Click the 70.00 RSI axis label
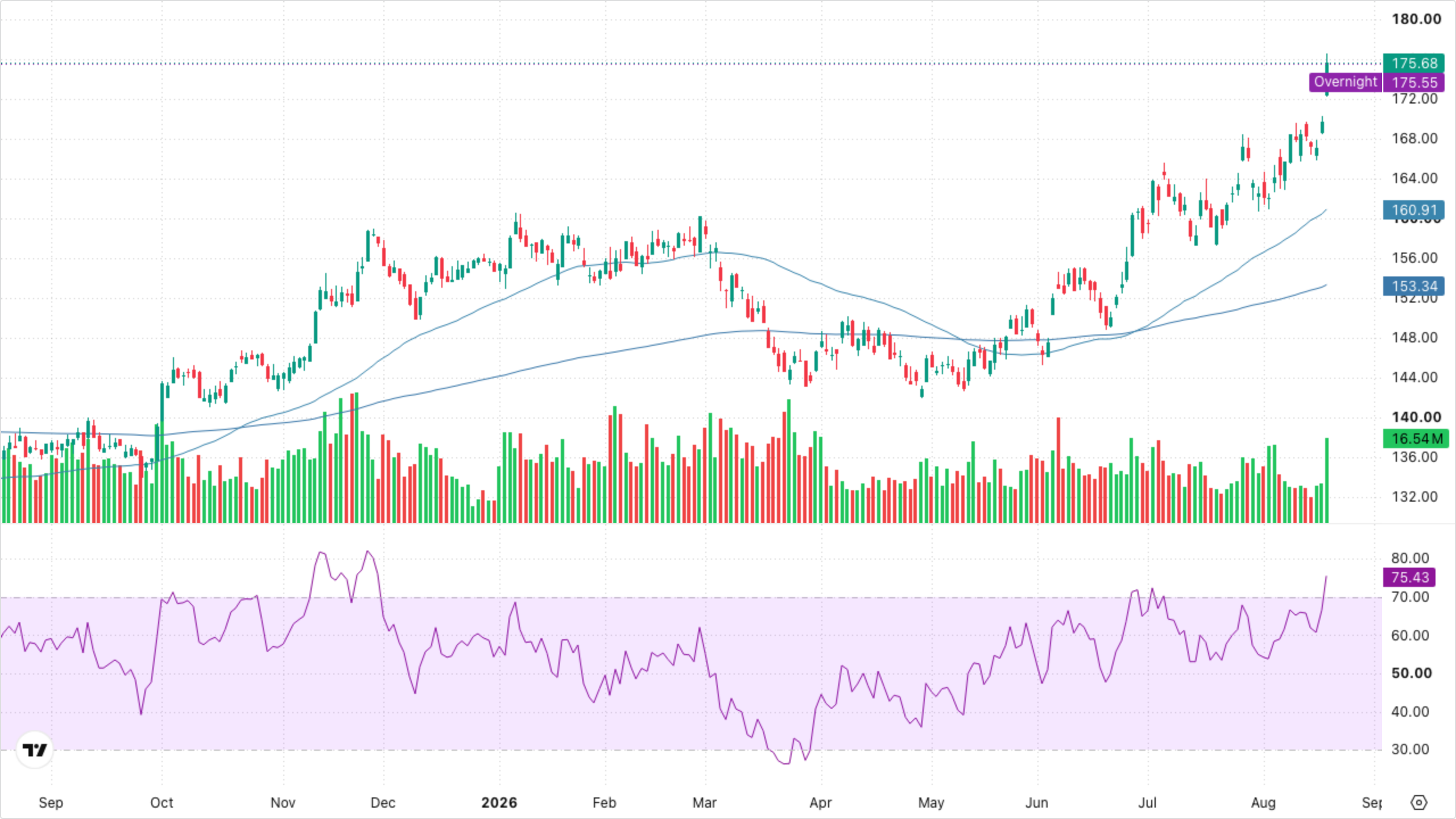 click(x=1410, y=597)
